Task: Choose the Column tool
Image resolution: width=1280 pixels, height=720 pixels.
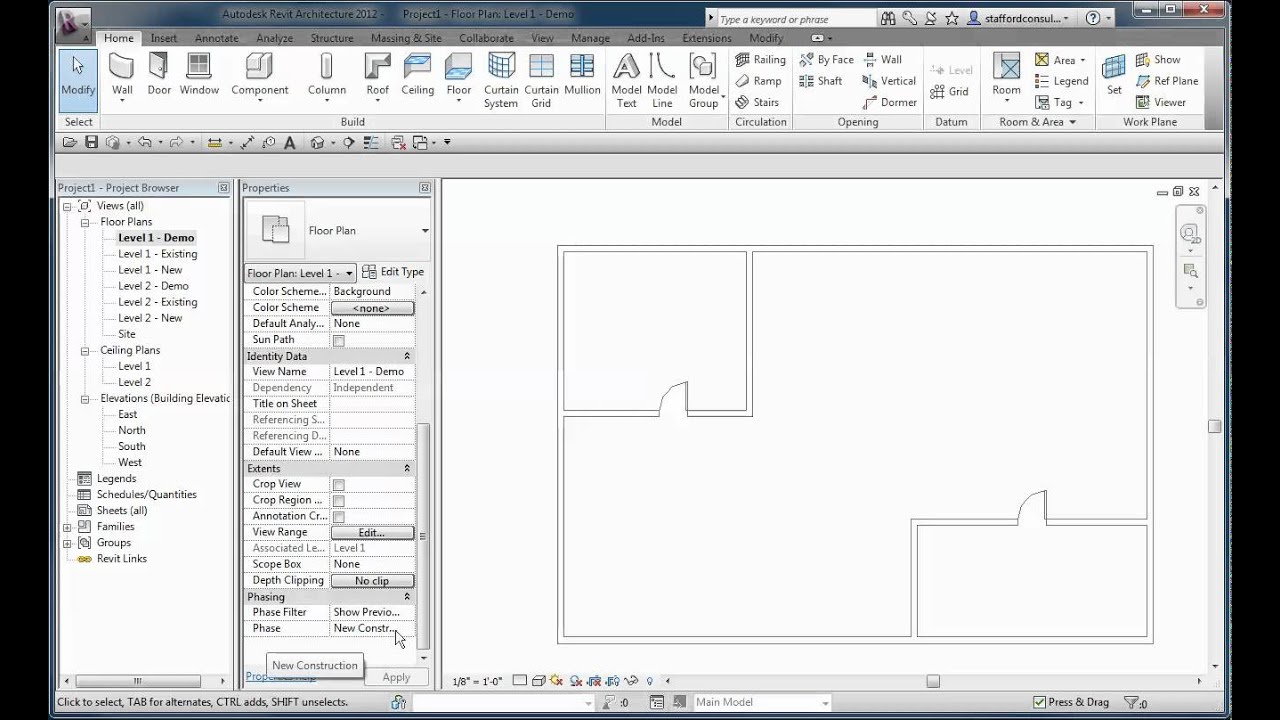Action: pyautogui.click(x=327, y=78)
